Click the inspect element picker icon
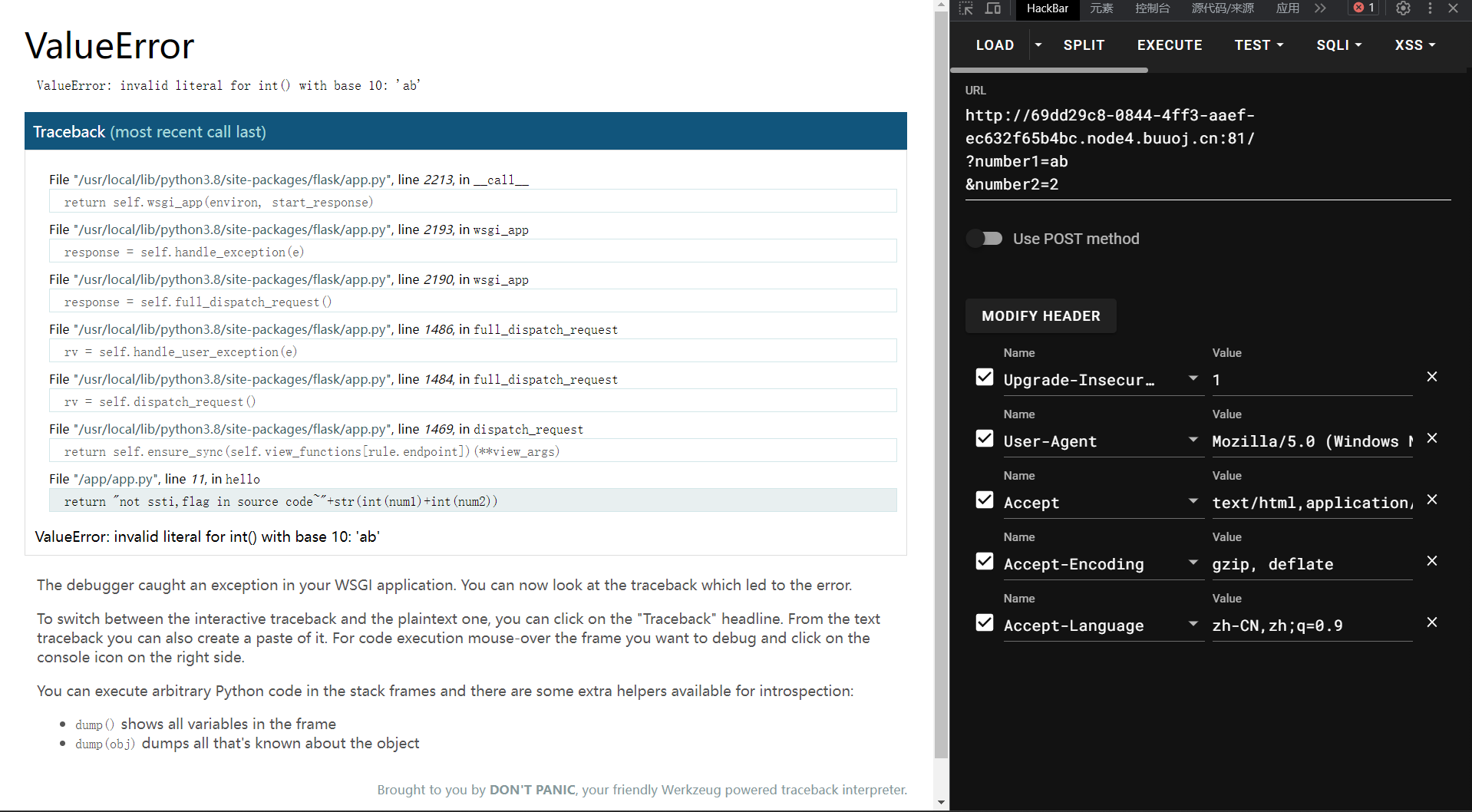This screenshot has width=1472, height=812. [x=966, y=8]
